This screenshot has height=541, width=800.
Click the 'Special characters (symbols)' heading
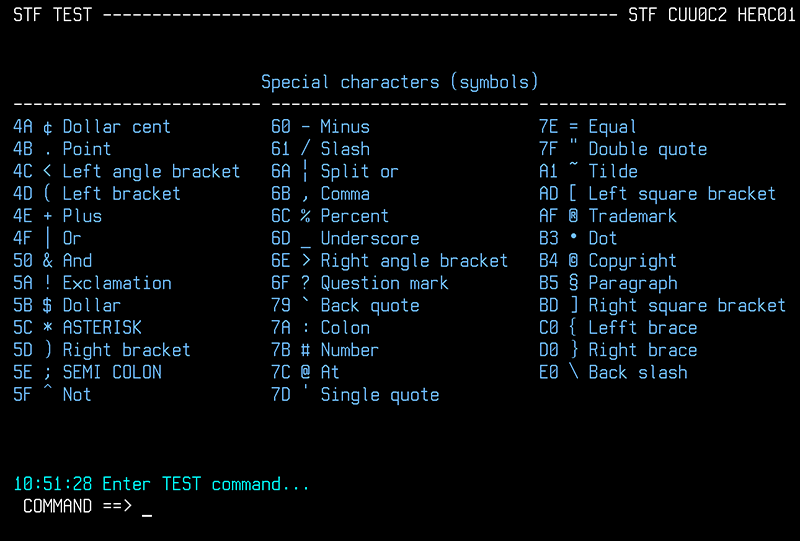tap(400, 82)
